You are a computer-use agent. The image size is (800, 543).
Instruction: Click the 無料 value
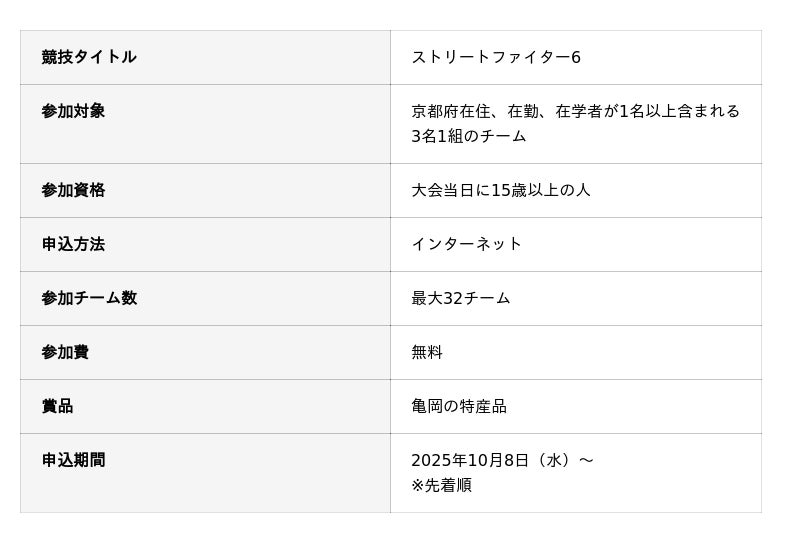427,352
